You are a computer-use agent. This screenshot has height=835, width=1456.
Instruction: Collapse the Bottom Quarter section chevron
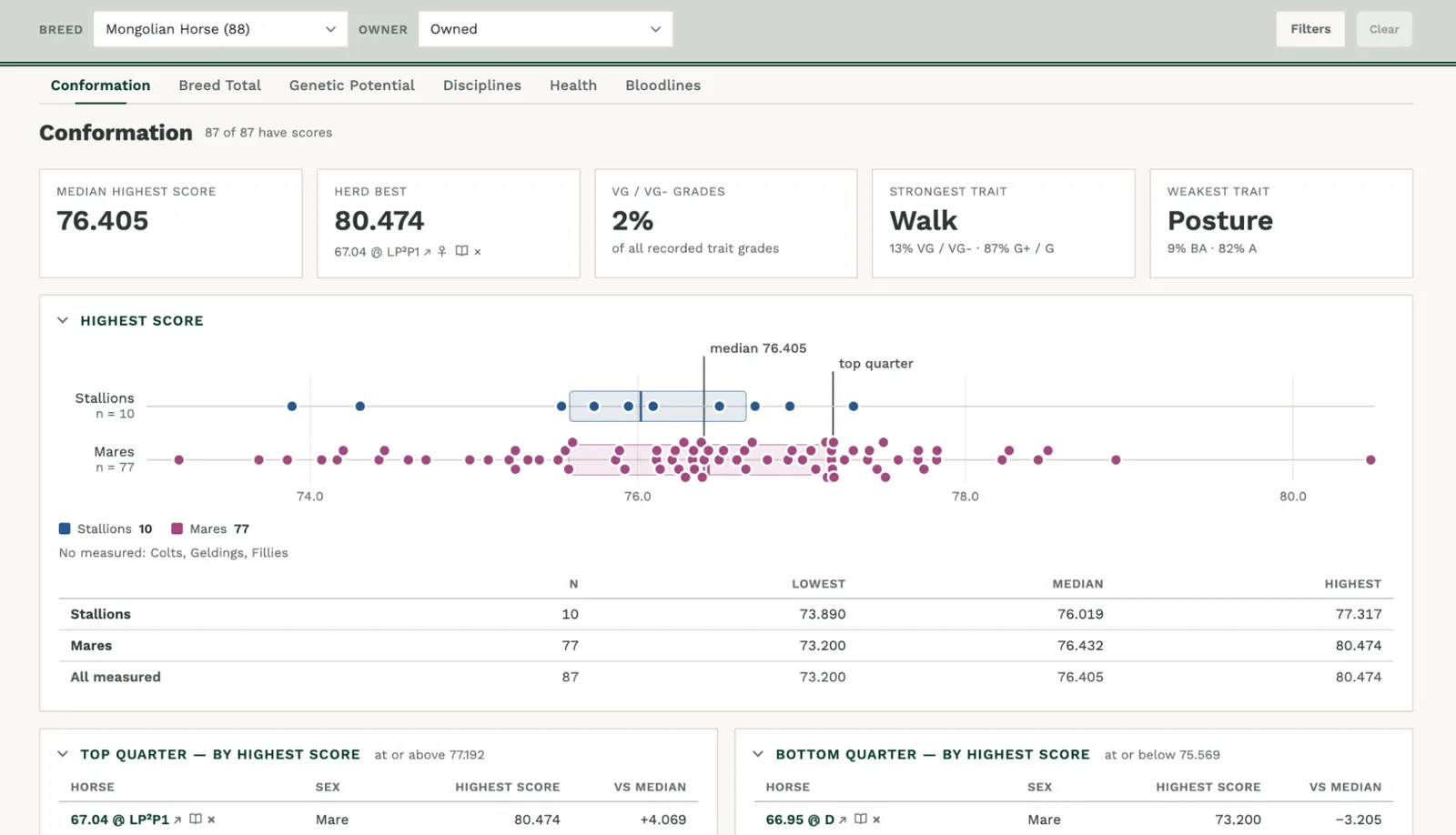click(758, 754)
